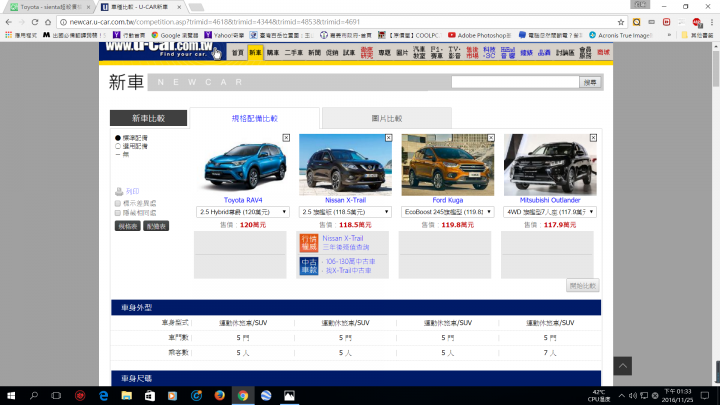This screenshot has height=405, width=720.
Task: Launch Firefox from taskbar
Action: (x=219, y=395)
